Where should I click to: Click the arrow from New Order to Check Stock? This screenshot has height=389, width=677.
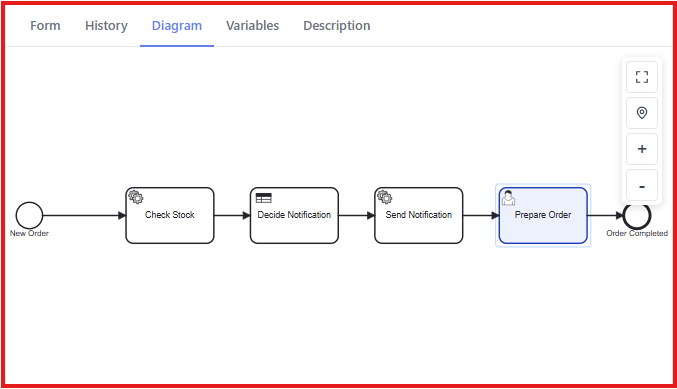coord(84,215)
